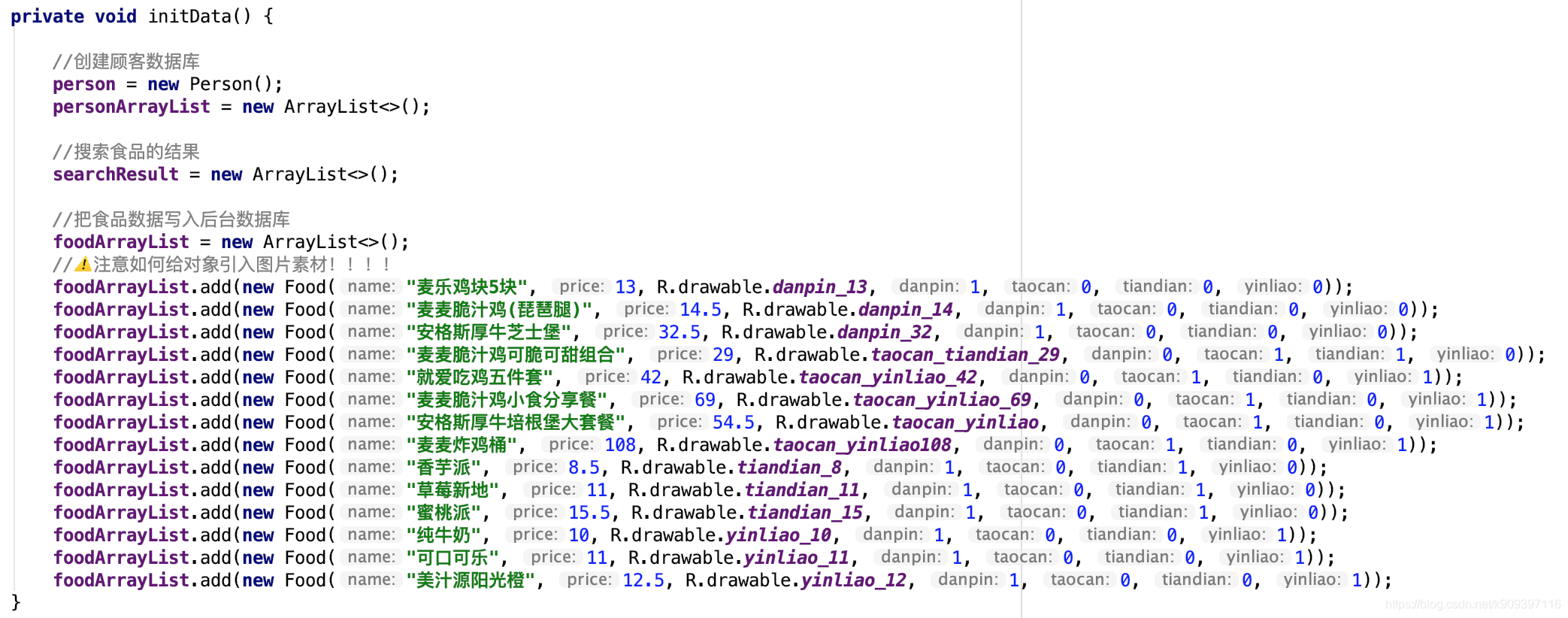1568x618 pixels.
Task: Click the searchResult variable
Action: pos(116,174)
